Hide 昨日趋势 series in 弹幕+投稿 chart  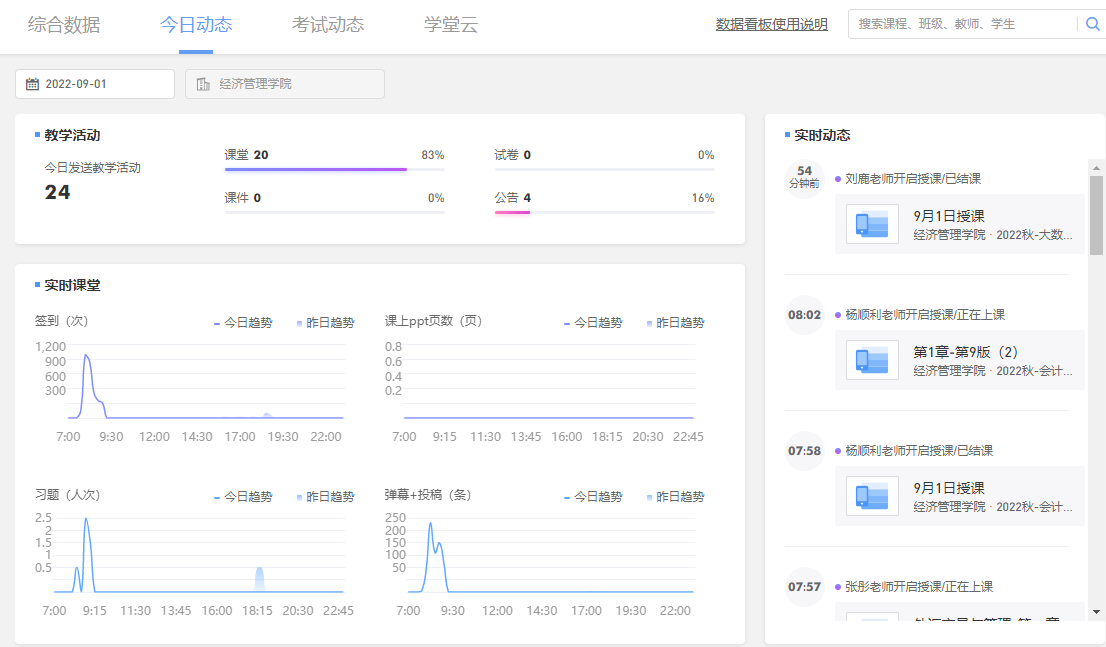click(675, 496)
